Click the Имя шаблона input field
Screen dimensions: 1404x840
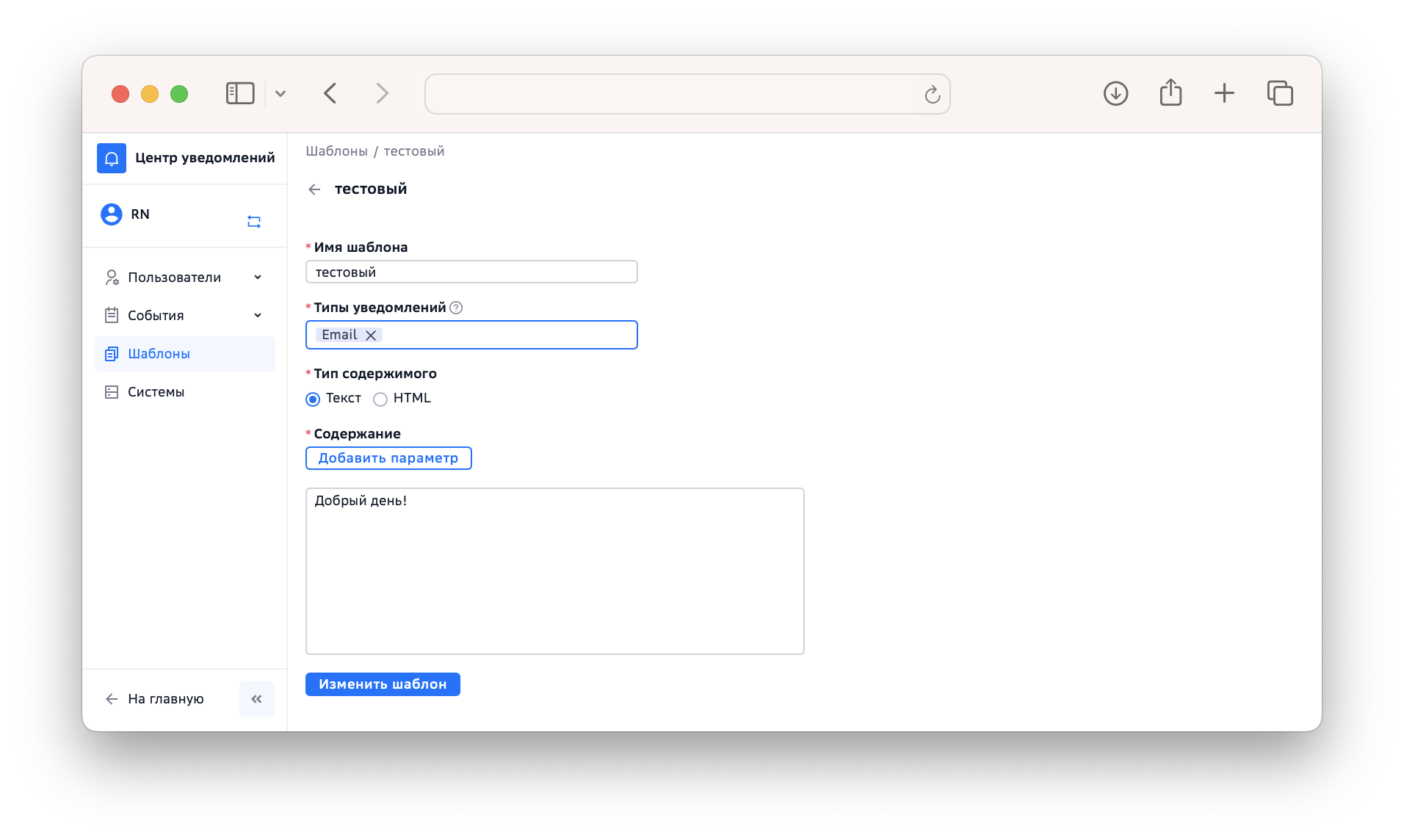(471, 272)
